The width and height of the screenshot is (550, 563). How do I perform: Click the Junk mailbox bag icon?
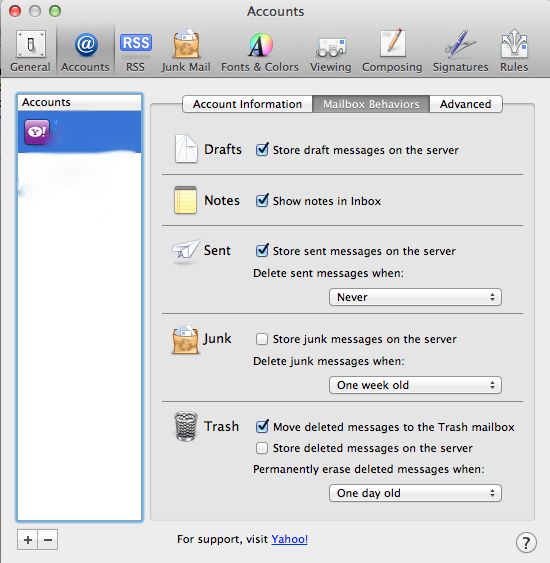tap(185, 339)
